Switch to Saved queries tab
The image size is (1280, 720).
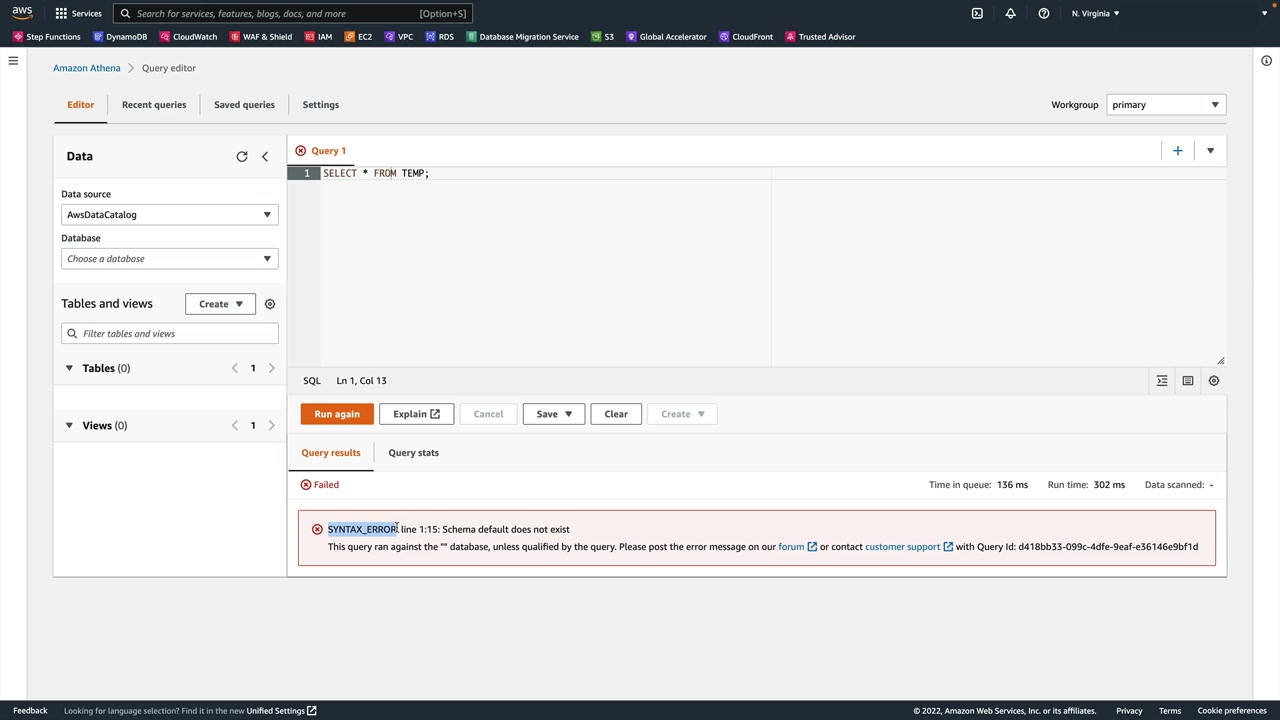(x=244, y=105)
